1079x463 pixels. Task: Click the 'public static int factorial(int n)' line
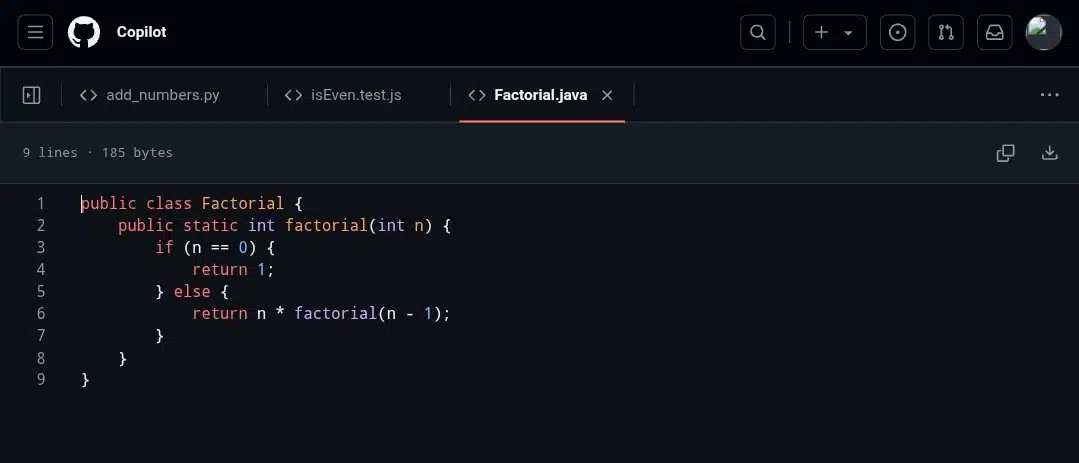point(284,226)
